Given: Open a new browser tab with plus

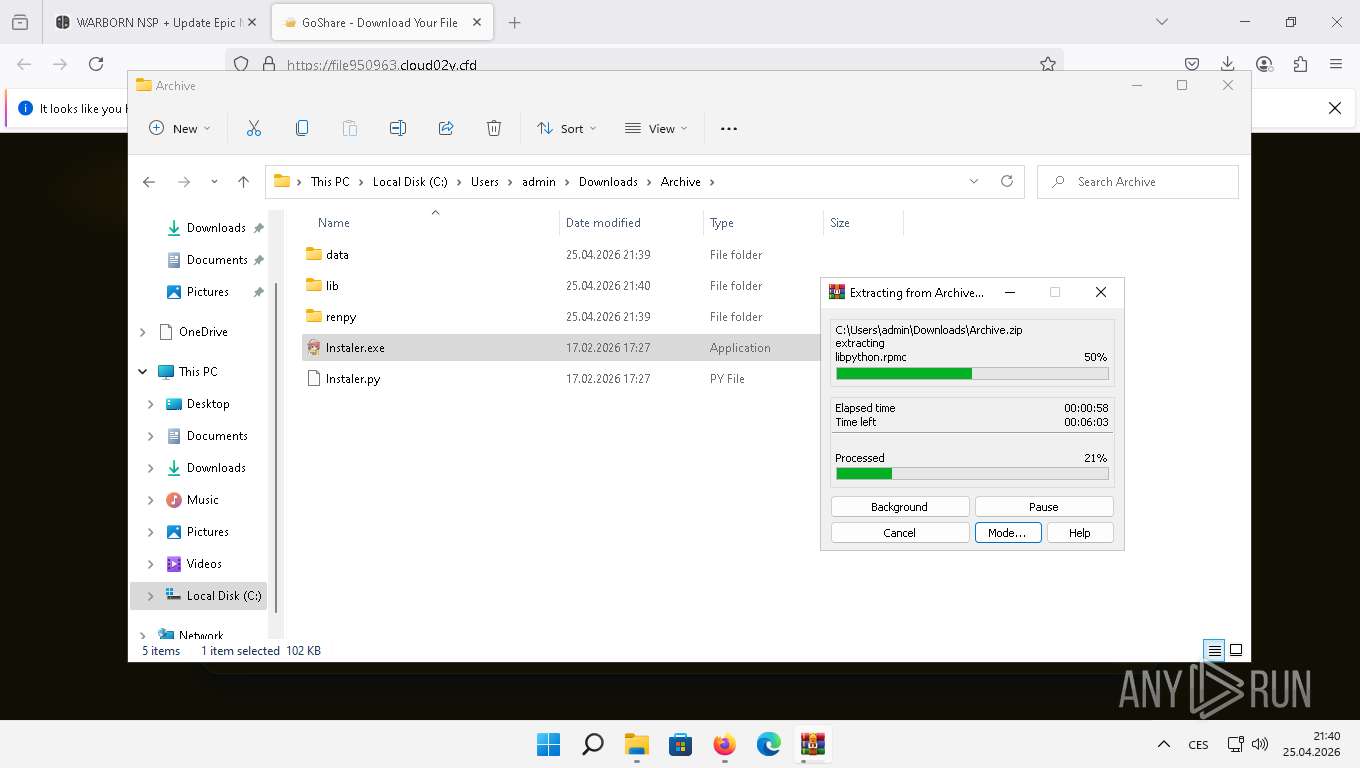Looking at the screenshot, I should (515, 22).
